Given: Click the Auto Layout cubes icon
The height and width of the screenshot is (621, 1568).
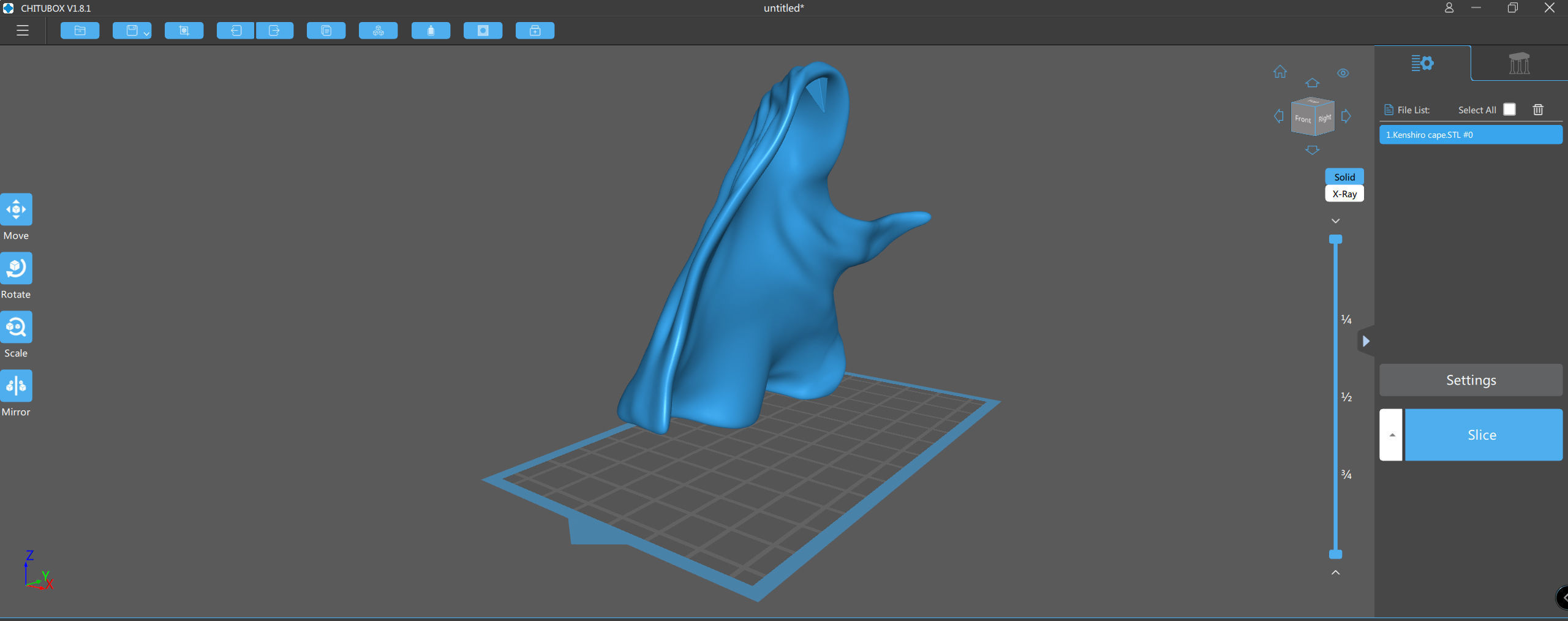Looking at the screenshot, I should [x=378, y=31].
